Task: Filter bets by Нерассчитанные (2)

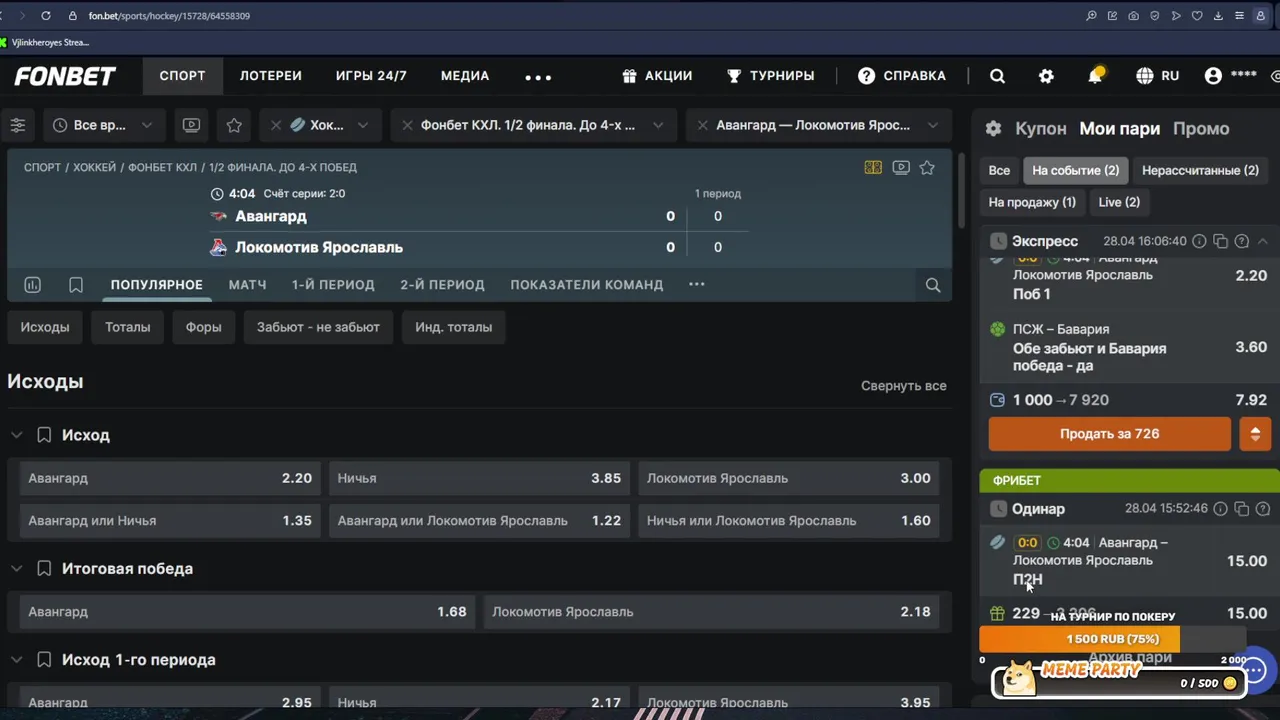Action: coord(1200,171)
